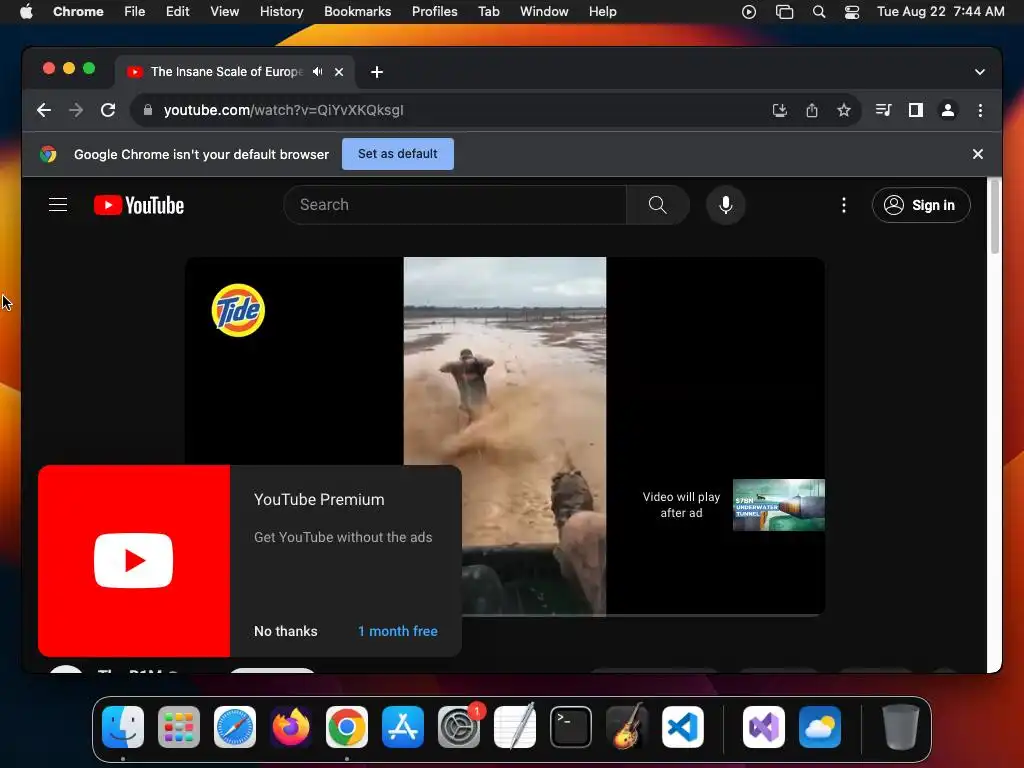Mute the tab via speaker icon
Screen dimensions: 1024x768
(x=317, y=72)
